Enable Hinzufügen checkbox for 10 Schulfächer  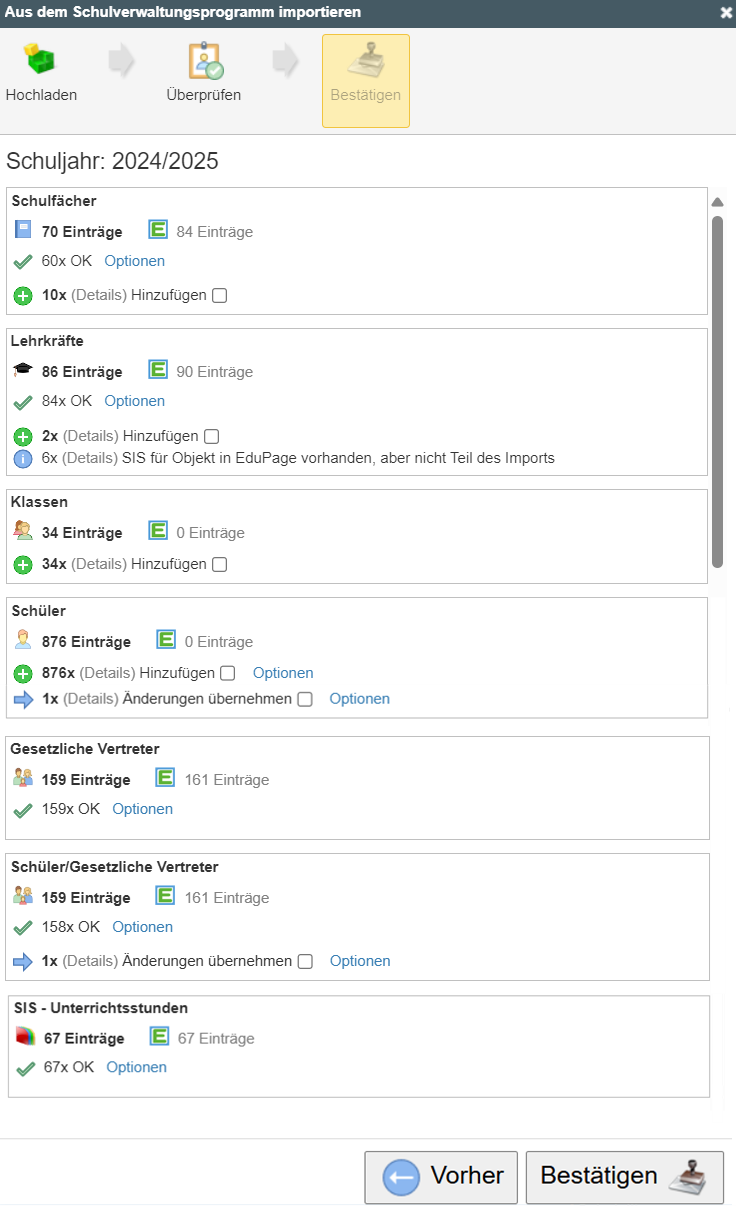(x=220, y=296)
